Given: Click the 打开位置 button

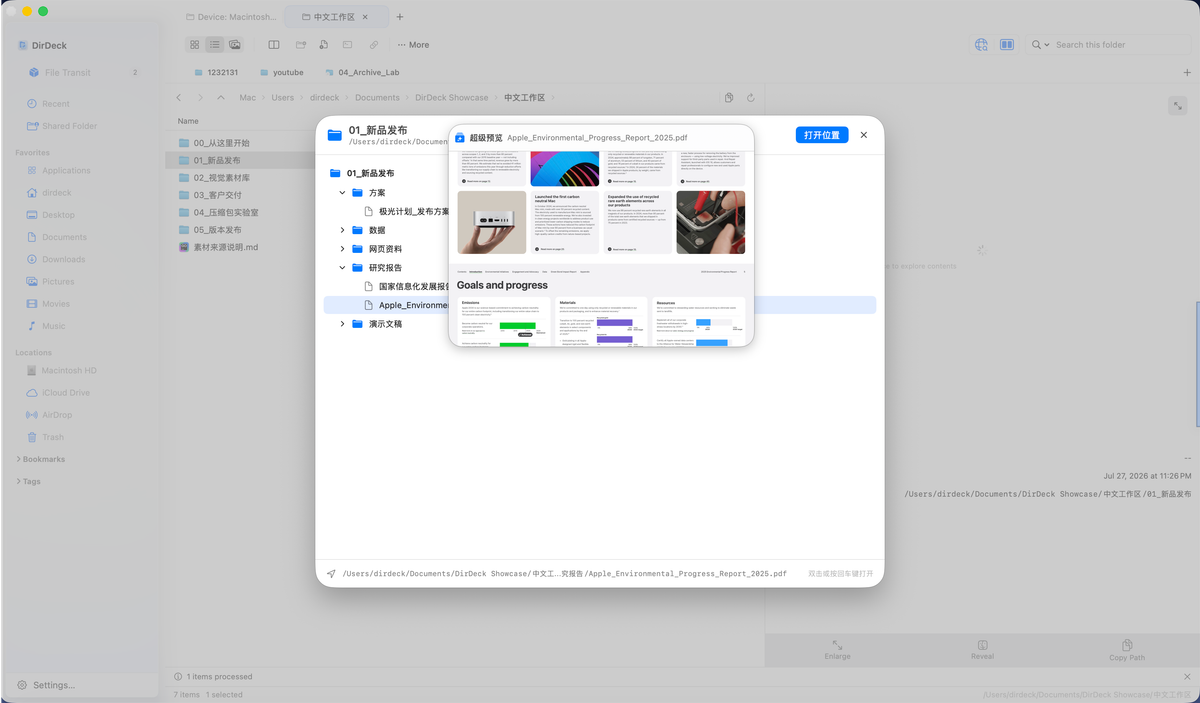Looking at the screenshot, I should pyautogui.click(x=822, y=135).
